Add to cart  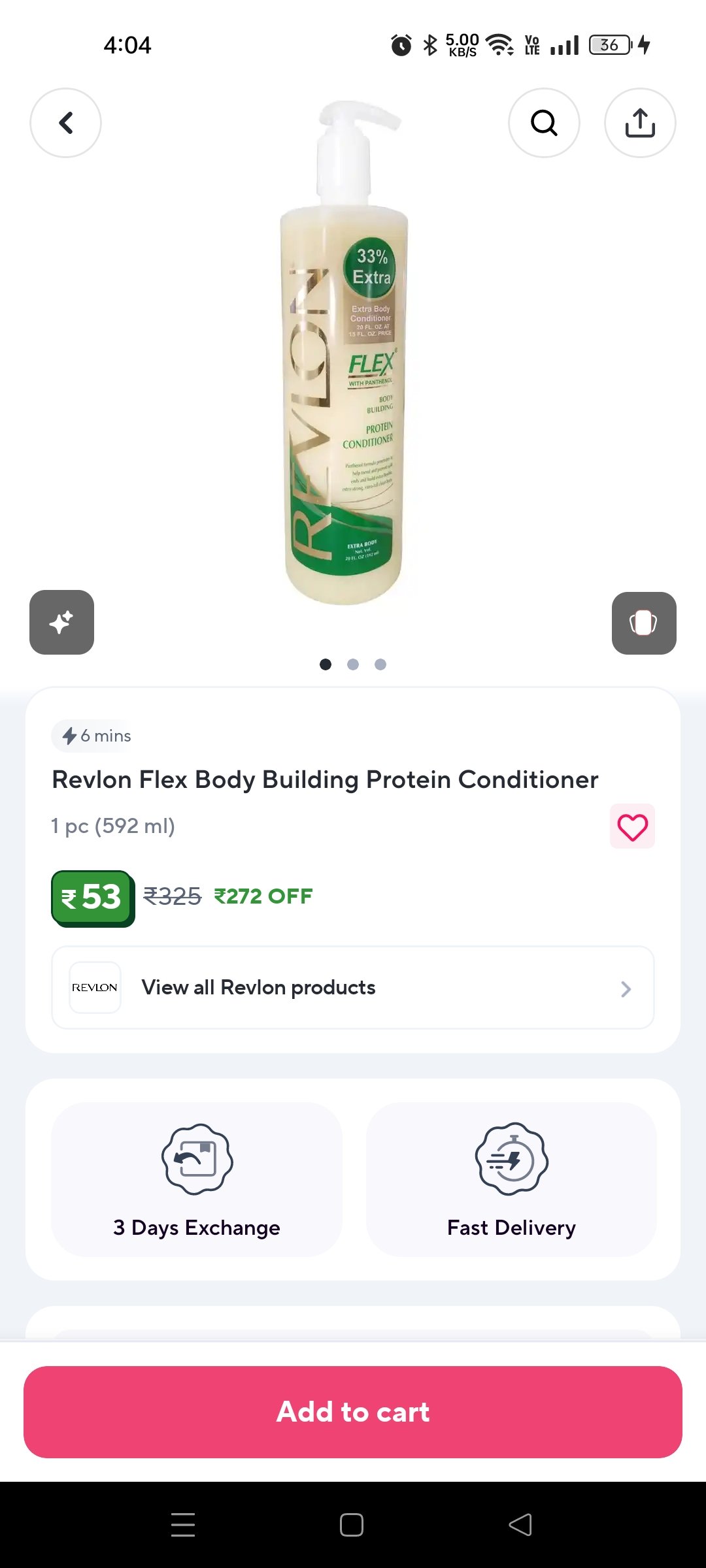[353, 1412]
